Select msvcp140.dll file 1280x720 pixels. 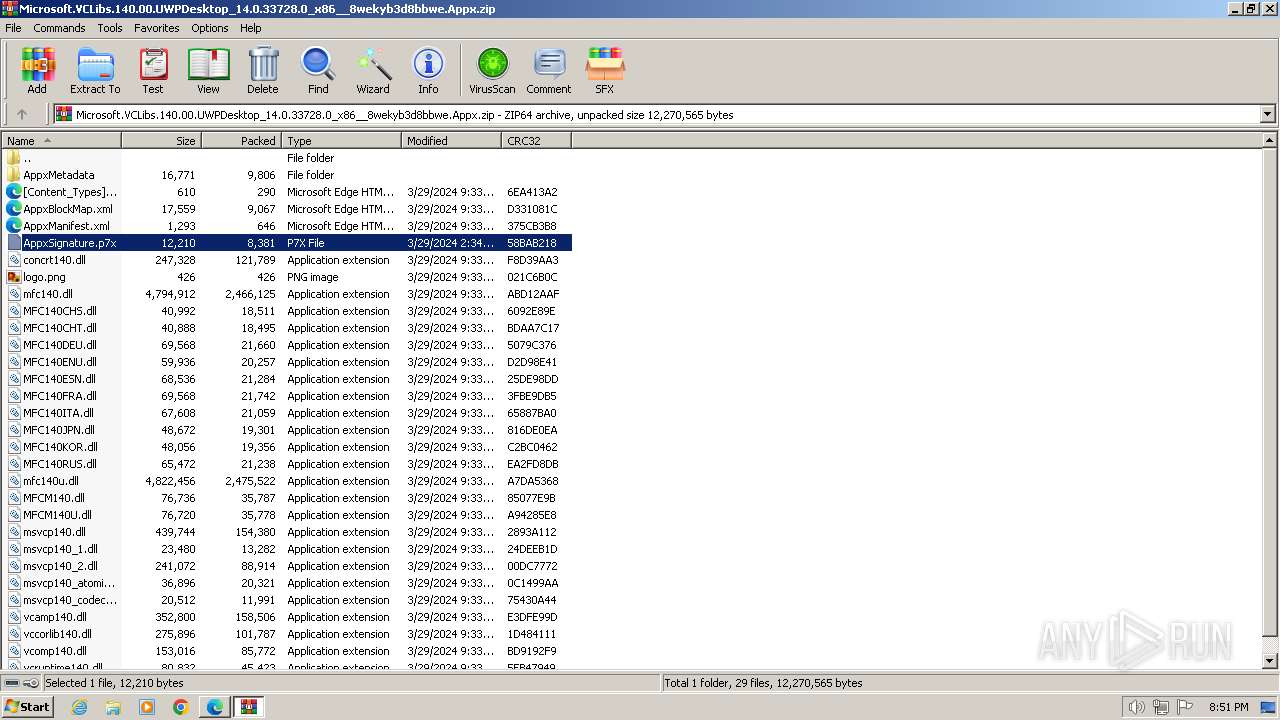click(x=287, y=532)
